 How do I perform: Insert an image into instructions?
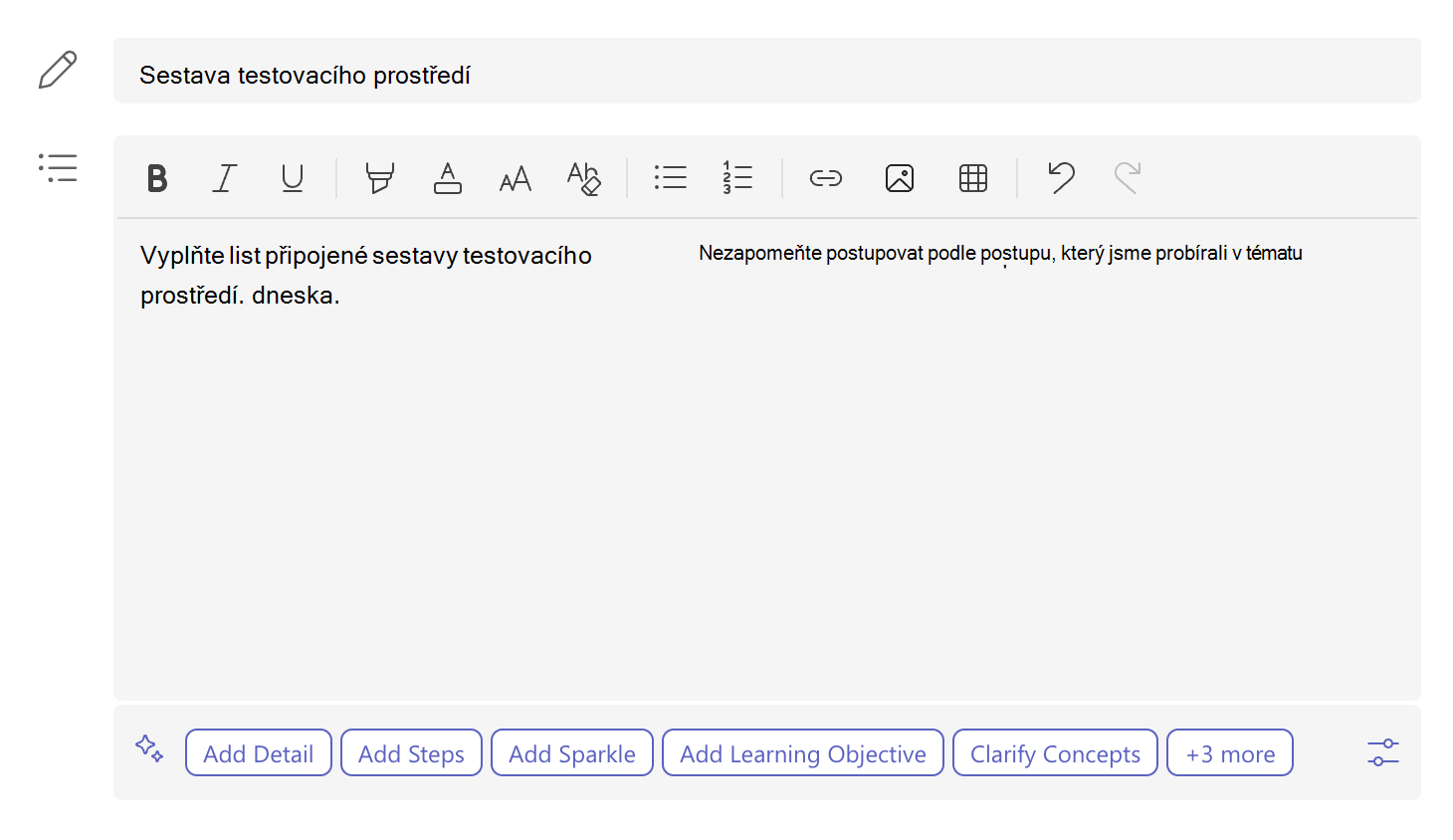coord(900,178)
